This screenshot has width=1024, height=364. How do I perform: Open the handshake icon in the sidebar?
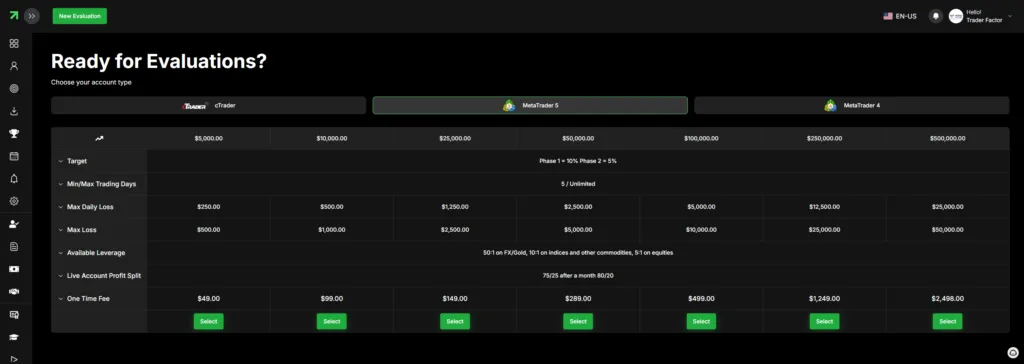pos(14,291)
